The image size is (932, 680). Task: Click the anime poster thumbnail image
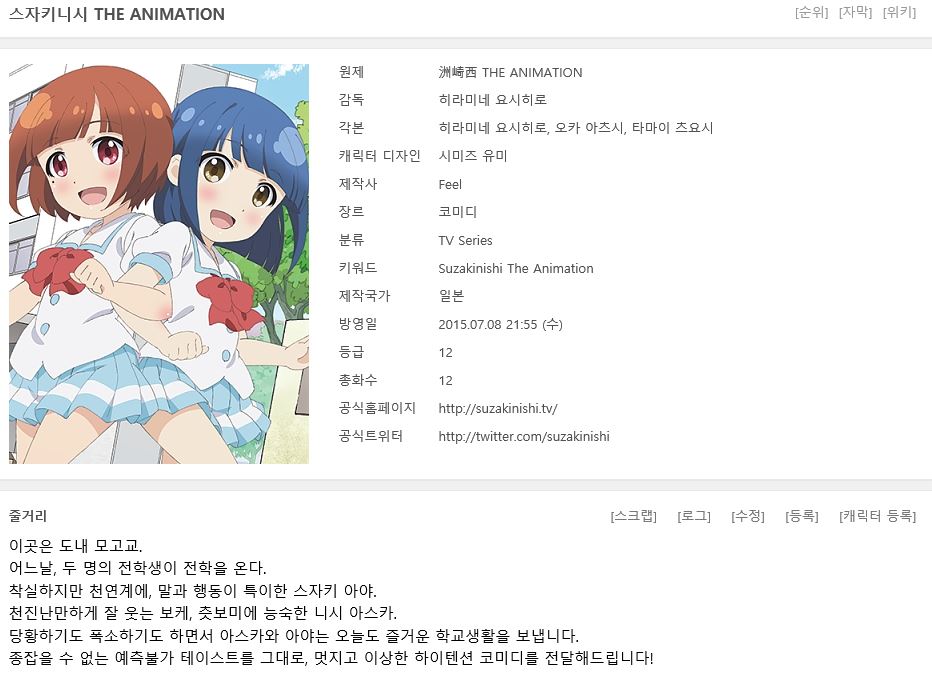[x=159, y=264]
